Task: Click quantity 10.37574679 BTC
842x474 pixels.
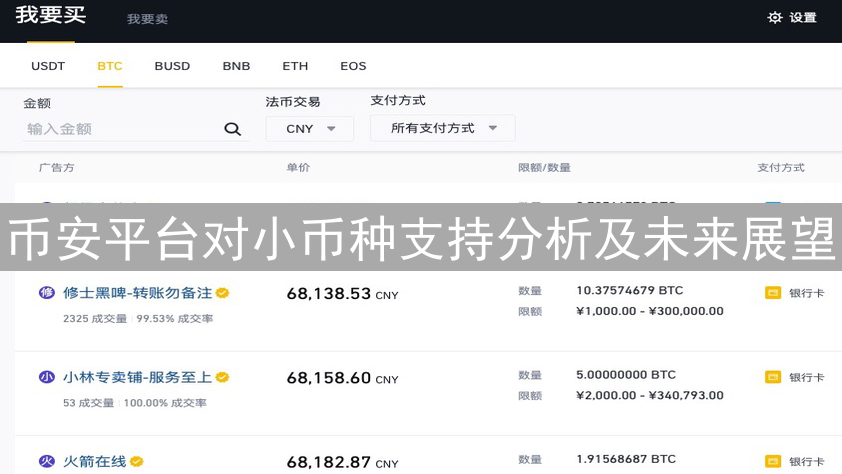Action: coord(629,290)
